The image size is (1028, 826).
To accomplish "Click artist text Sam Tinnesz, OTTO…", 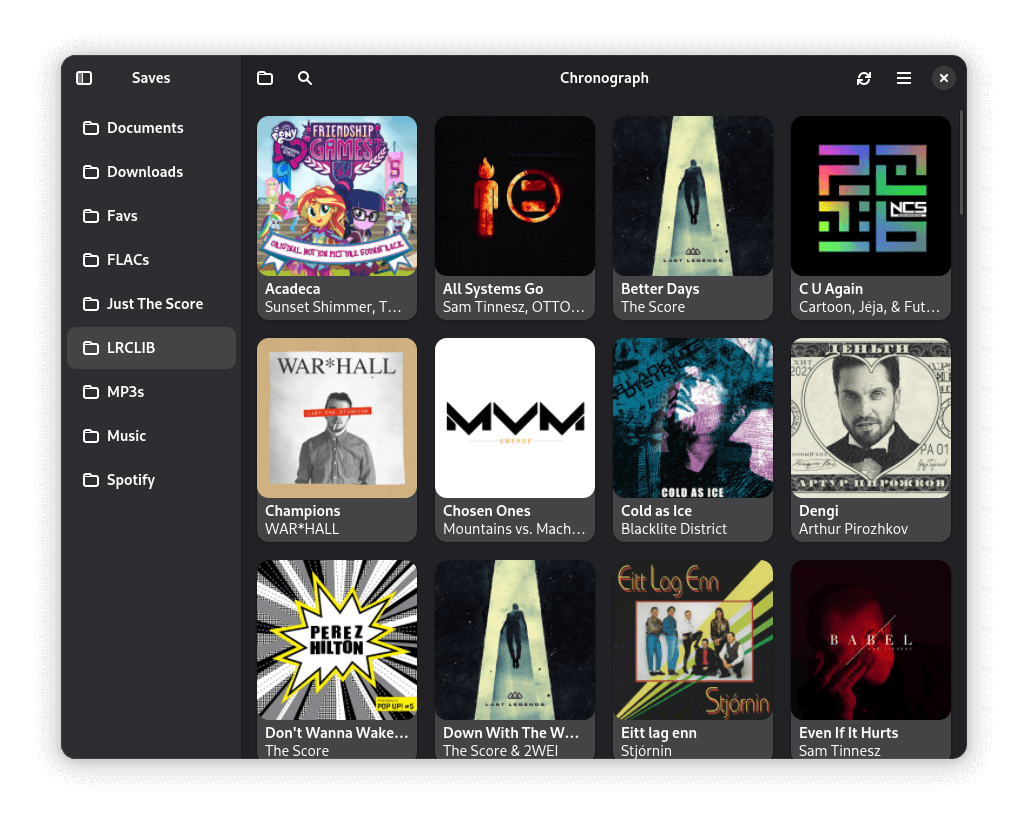I will point(514,307).
